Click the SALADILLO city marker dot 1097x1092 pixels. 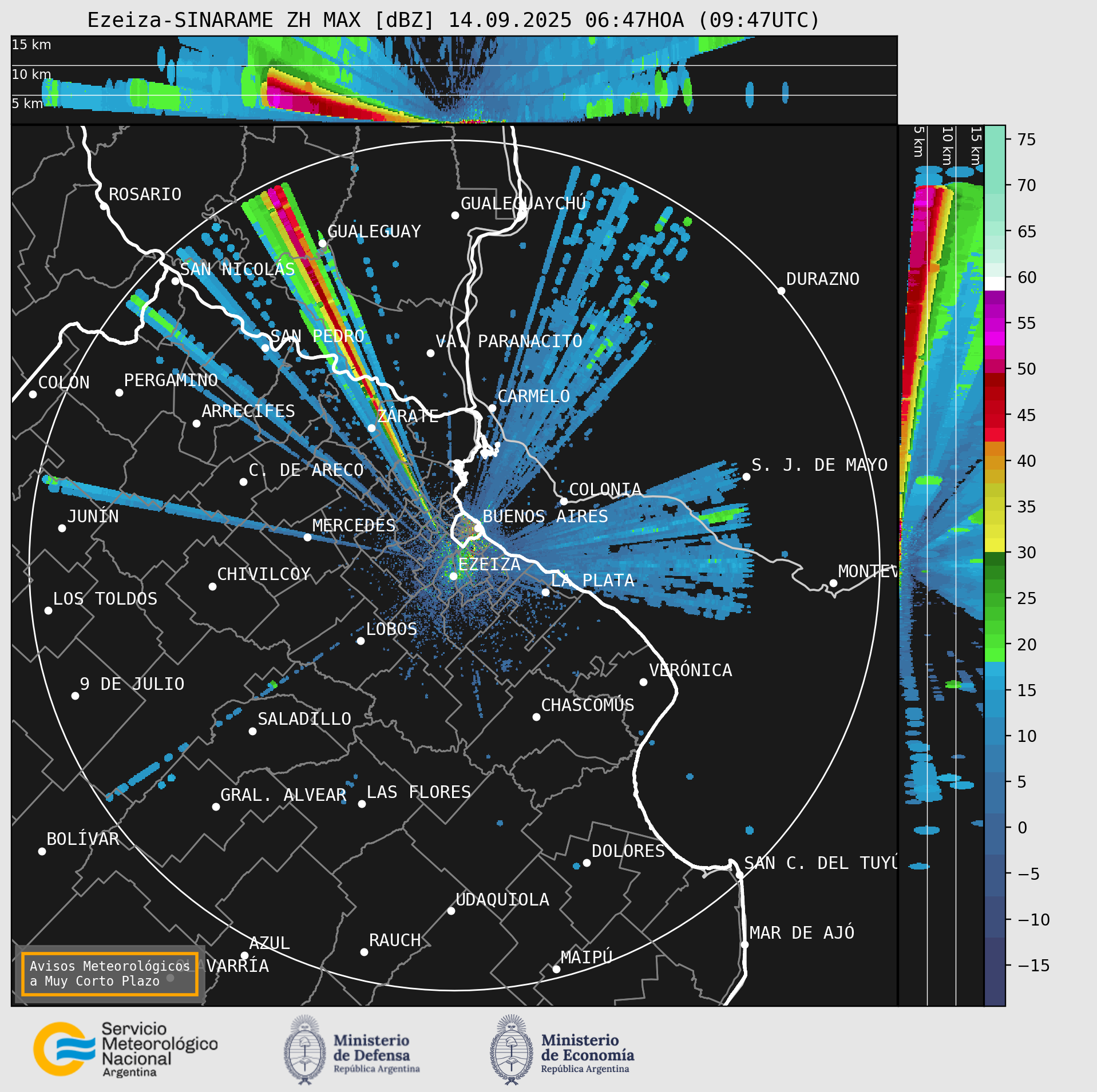click(x=252, y=732)
